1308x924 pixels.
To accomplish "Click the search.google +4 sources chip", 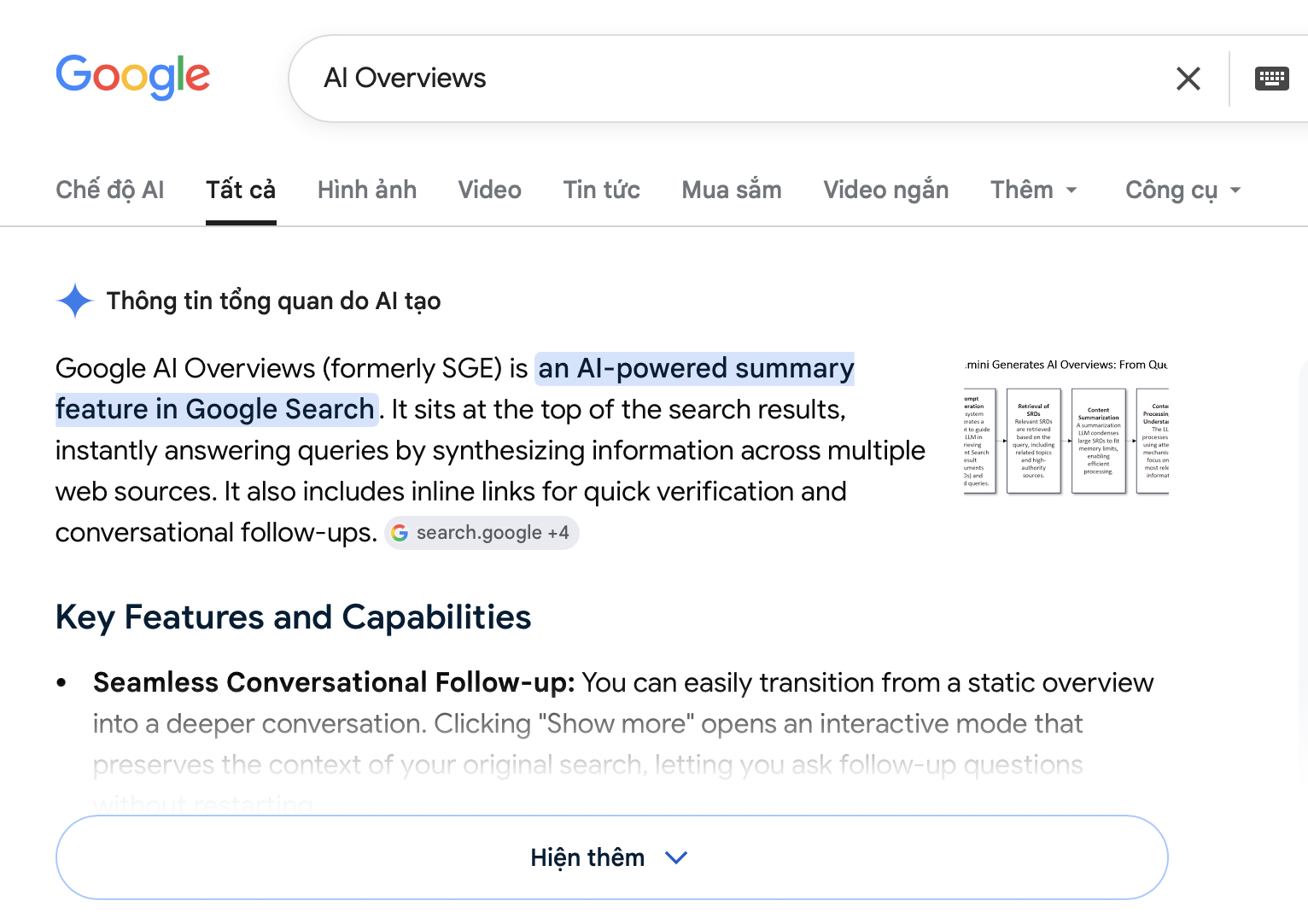I will 482,533.
